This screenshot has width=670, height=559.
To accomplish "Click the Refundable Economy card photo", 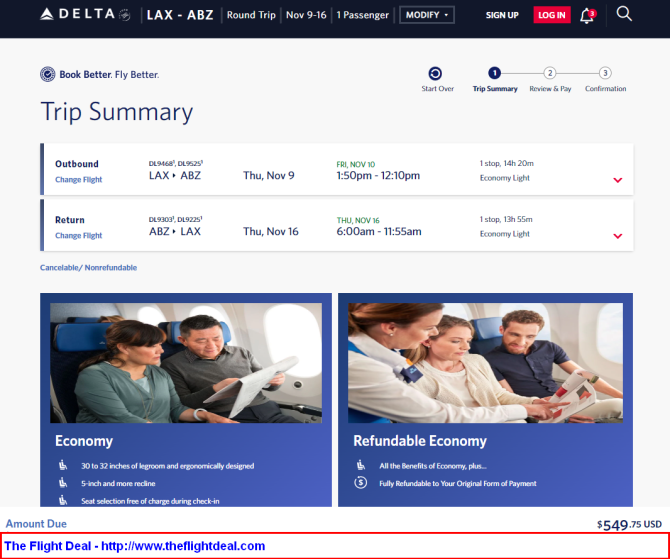I will pos(485,363).
